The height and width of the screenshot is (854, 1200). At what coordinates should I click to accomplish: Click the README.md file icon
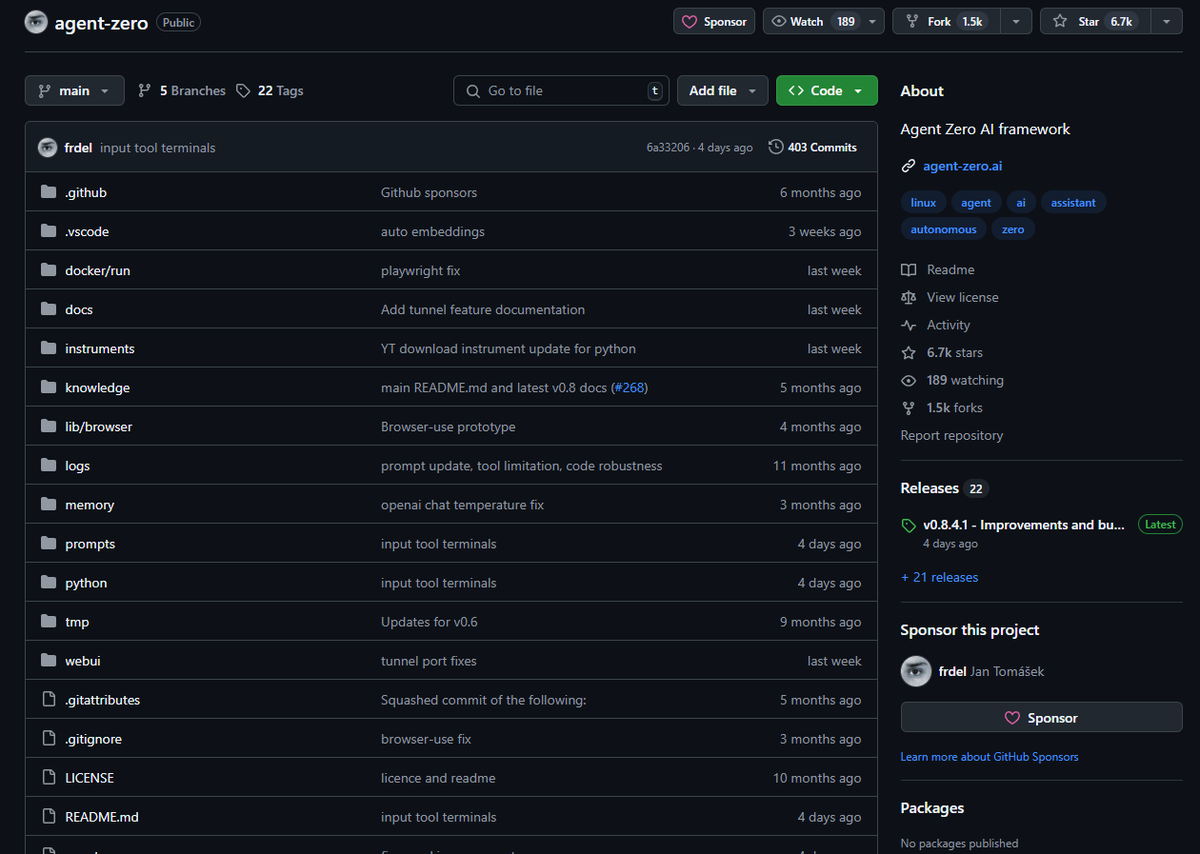(48, 816)
